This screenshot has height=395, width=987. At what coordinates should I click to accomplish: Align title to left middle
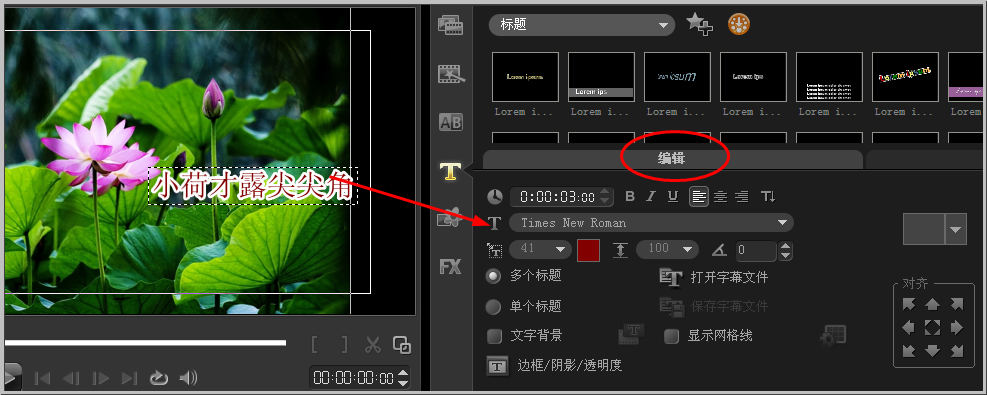[x=908, y=327]
